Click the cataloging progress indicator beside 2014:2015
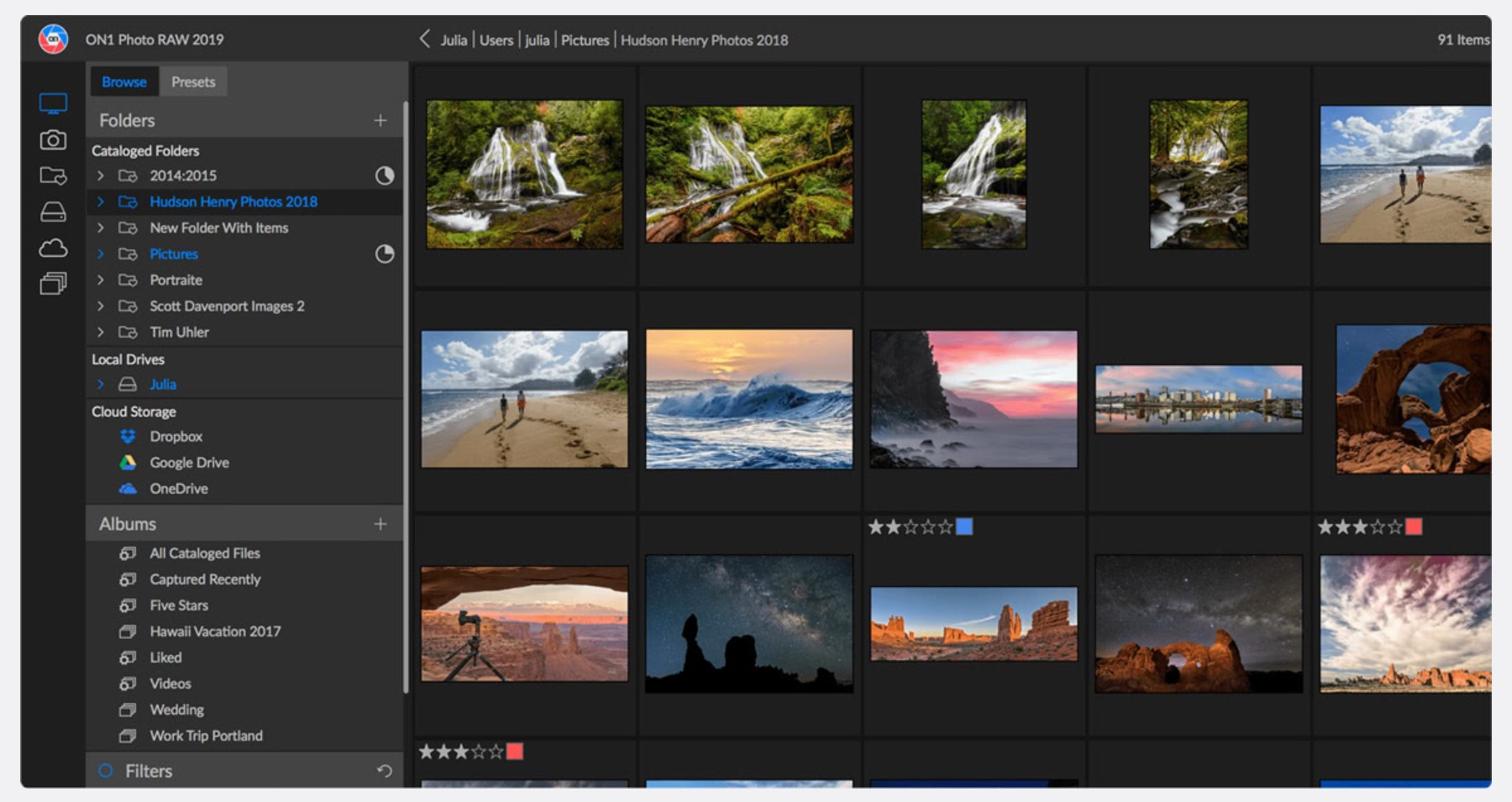1512x802 pixels. tap(385, 176)
